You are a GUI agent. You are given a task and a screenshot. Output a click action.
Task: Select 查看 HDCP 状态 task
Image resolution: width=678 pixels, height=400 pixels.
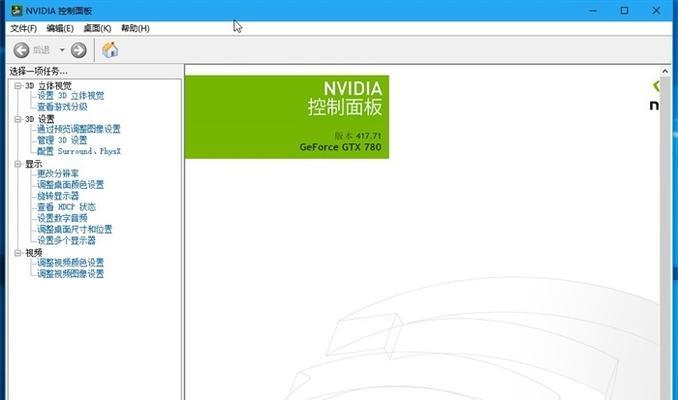(x=66, y=207)
